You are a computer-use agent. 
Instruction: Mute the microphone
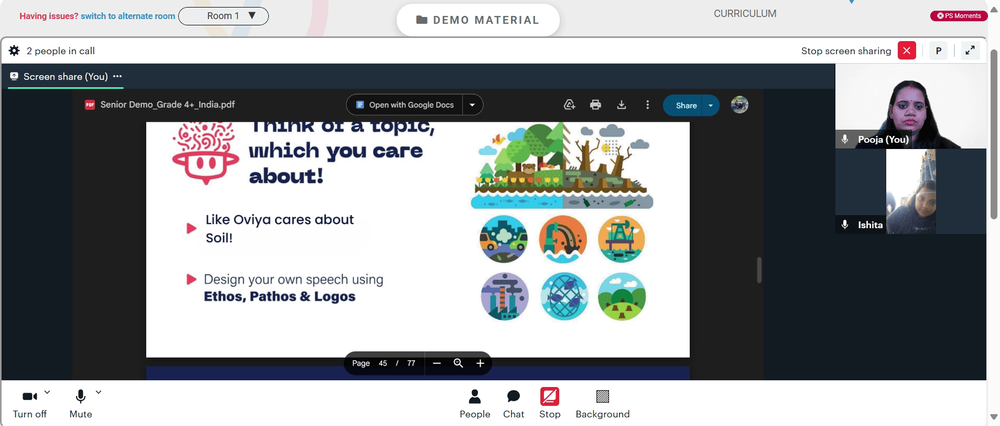tap(80, 403)
